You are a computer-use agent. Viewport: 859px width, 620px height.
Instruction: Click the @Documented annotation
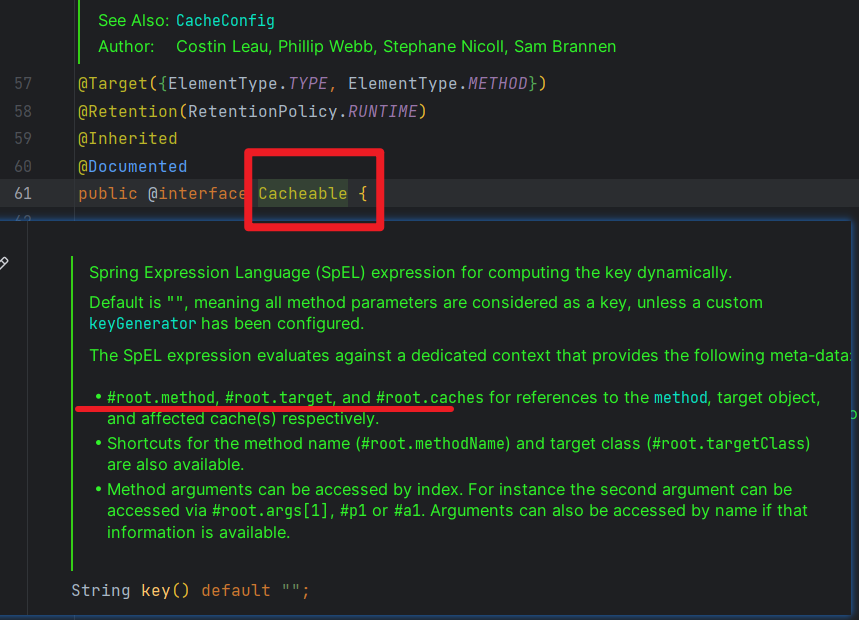pos(132,166)
